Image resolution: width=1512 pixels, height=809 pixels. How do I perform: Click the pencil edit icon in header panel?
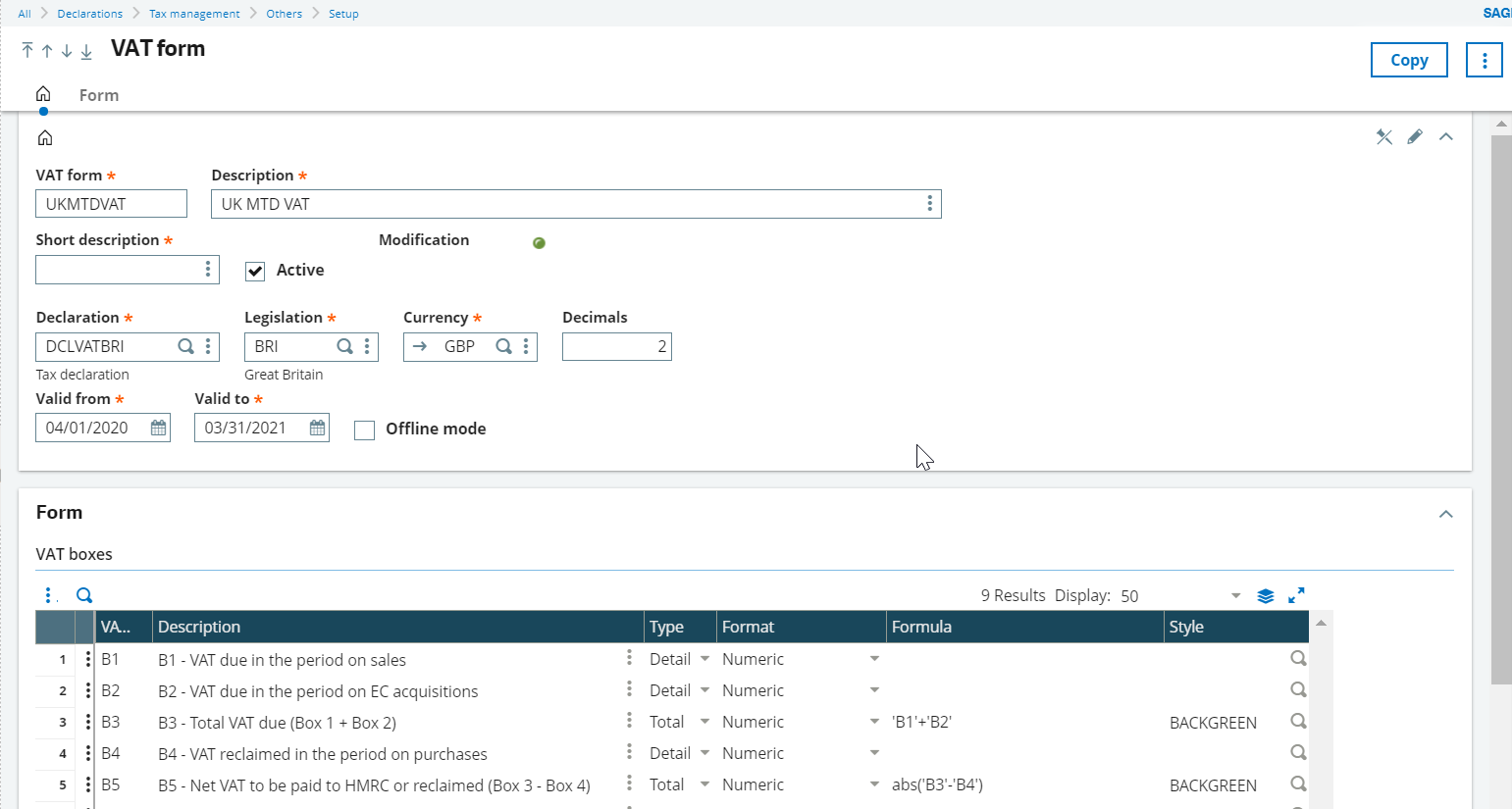coord(1414,137)
